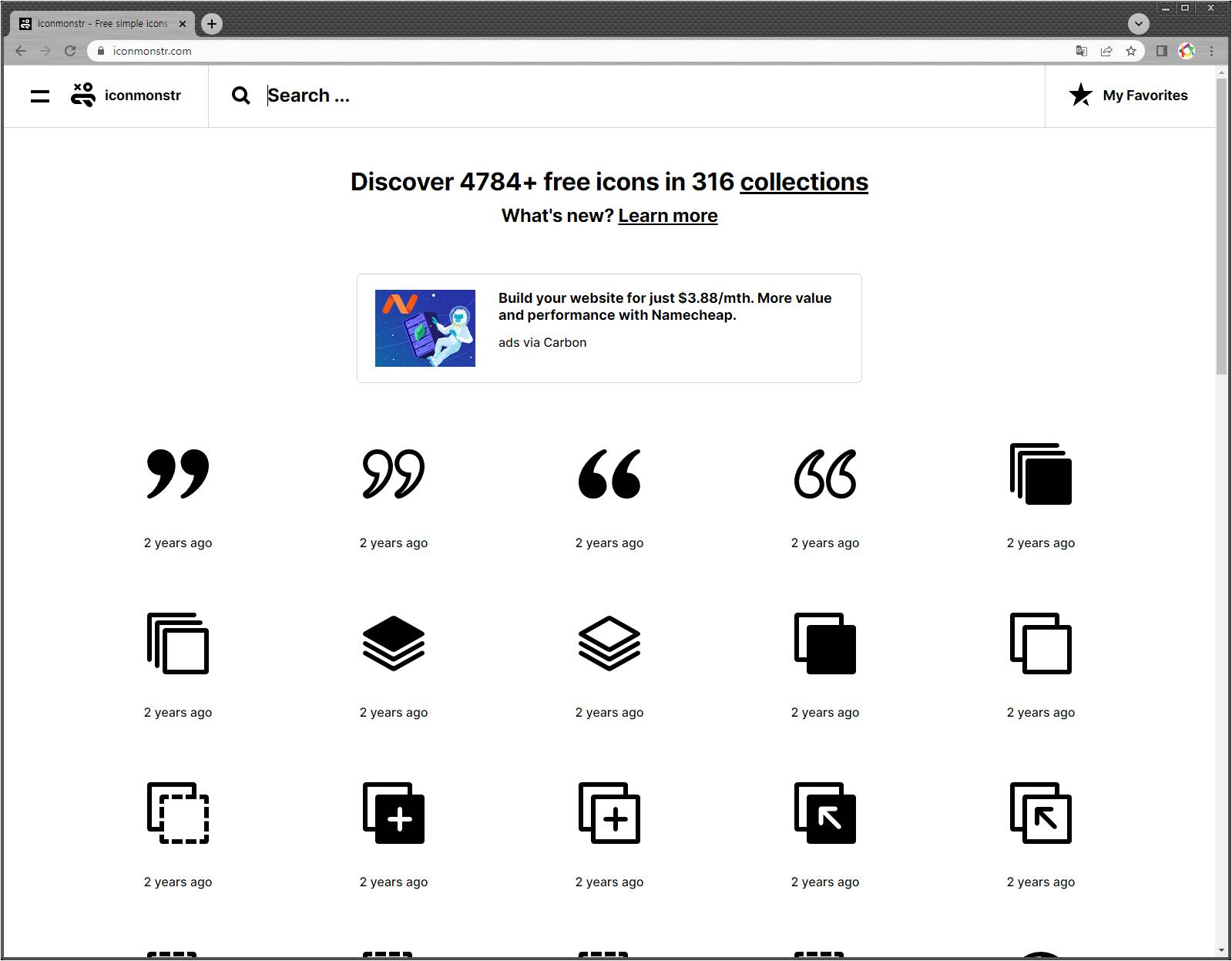
Task: Open the hamburger menu icon
Action: pos(40,96)
